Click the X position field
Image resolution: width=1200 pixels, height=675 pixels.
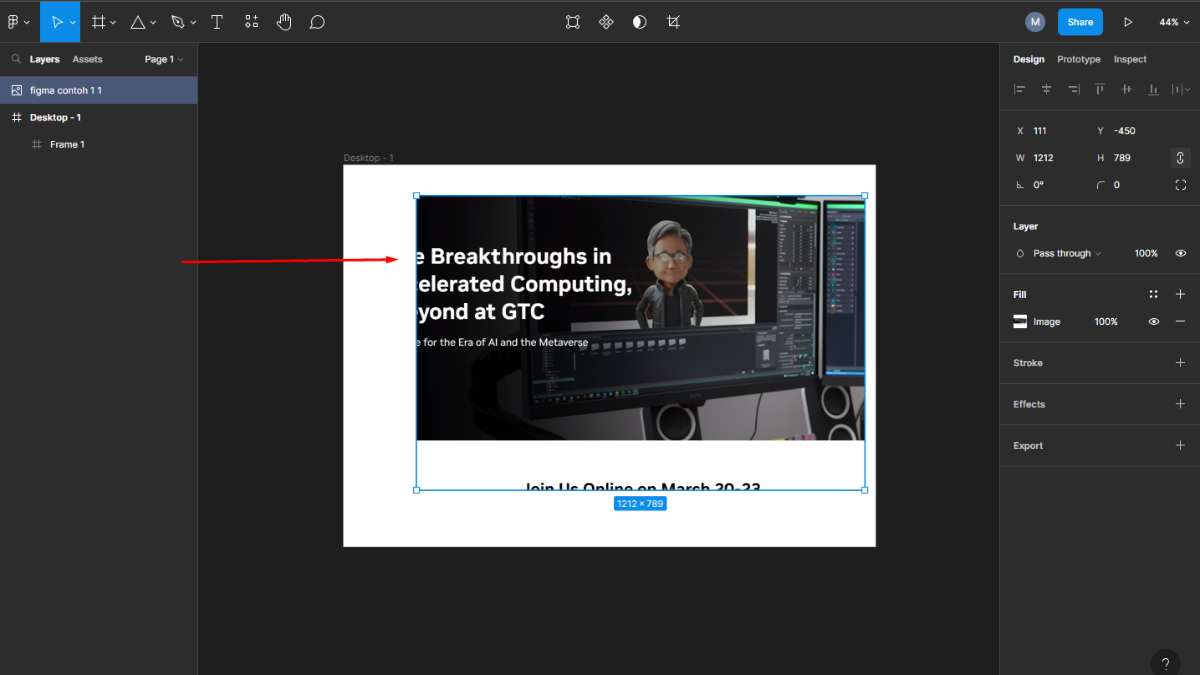1048,131
